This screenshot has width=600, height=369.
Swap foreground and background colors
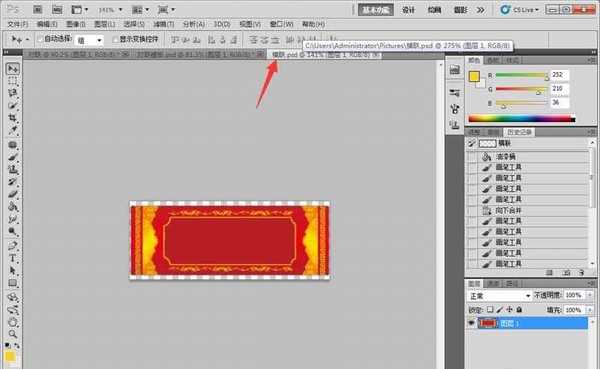point(17,346)
